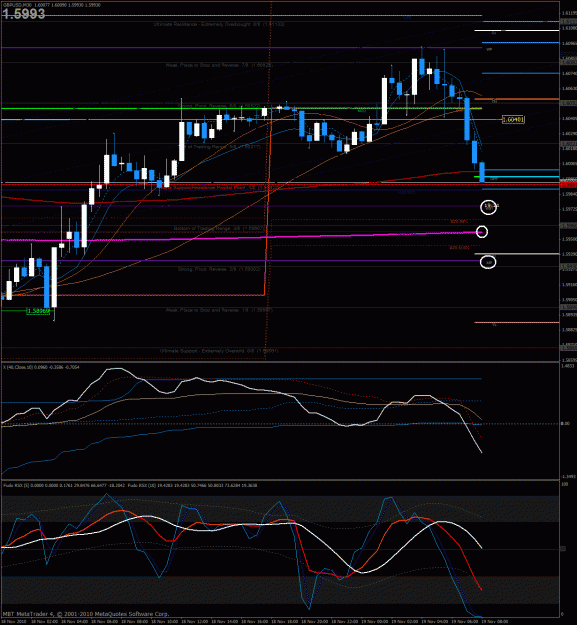Click the green 1.58969 price label
The image size is (577, 625).
coord(39,311)
